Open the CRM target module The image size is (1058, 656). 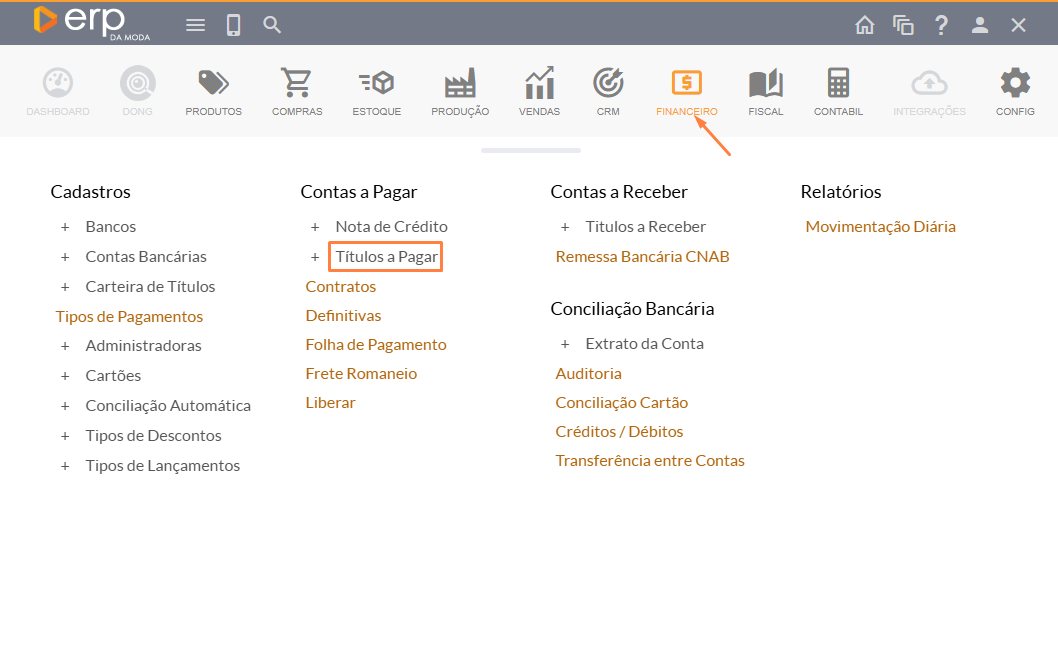coord(608,84)
